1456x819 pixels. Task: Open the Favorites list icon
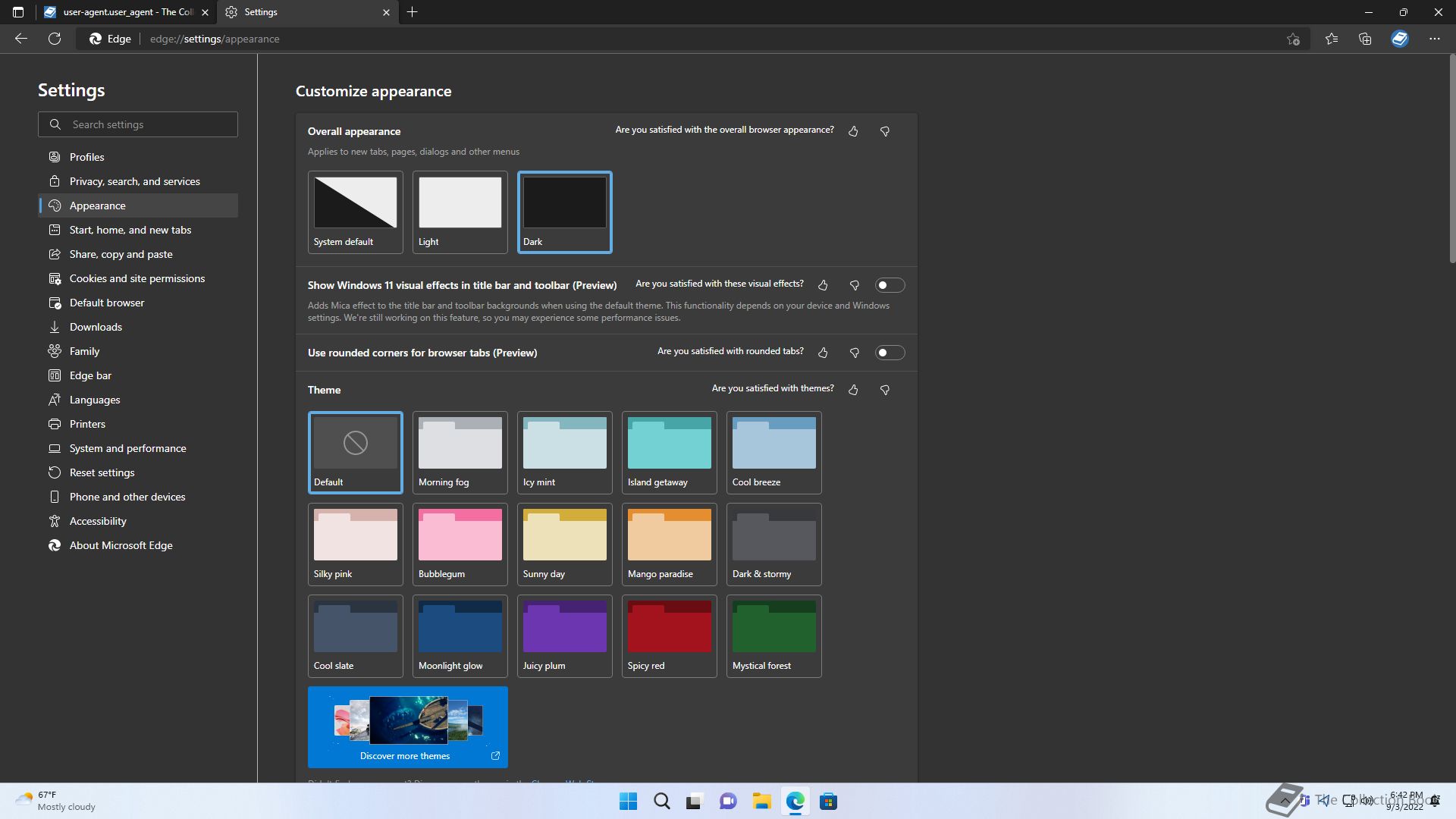coord(1331,39)
